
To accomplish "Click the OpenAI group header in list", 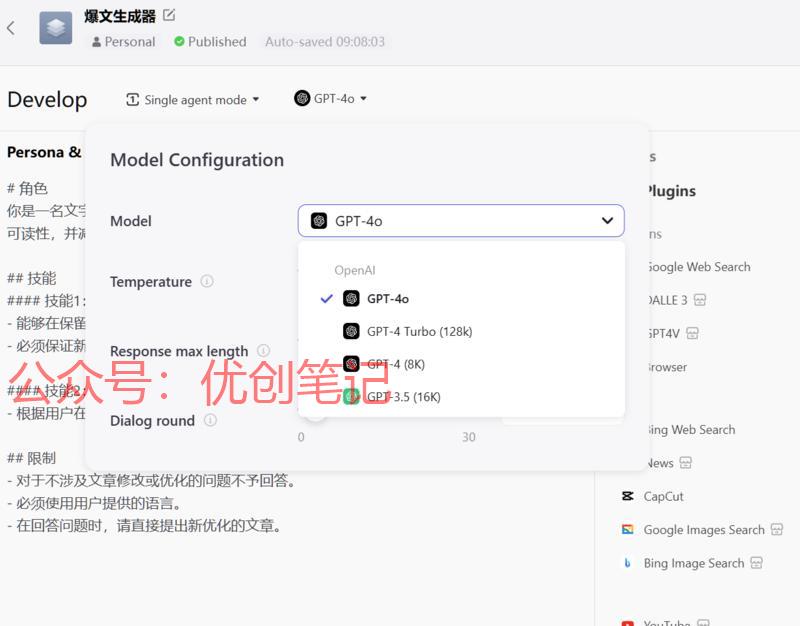I will click(x=355, y=270).
